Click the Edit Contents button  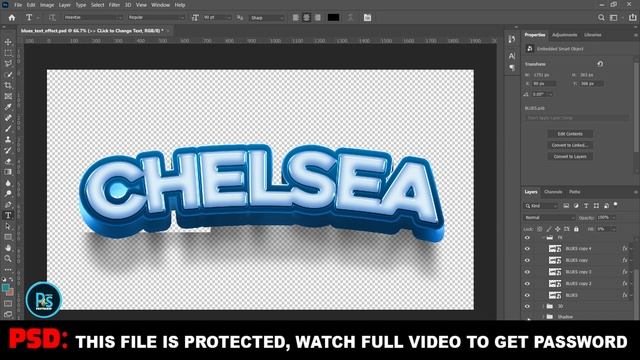click(x=570, y=134)
